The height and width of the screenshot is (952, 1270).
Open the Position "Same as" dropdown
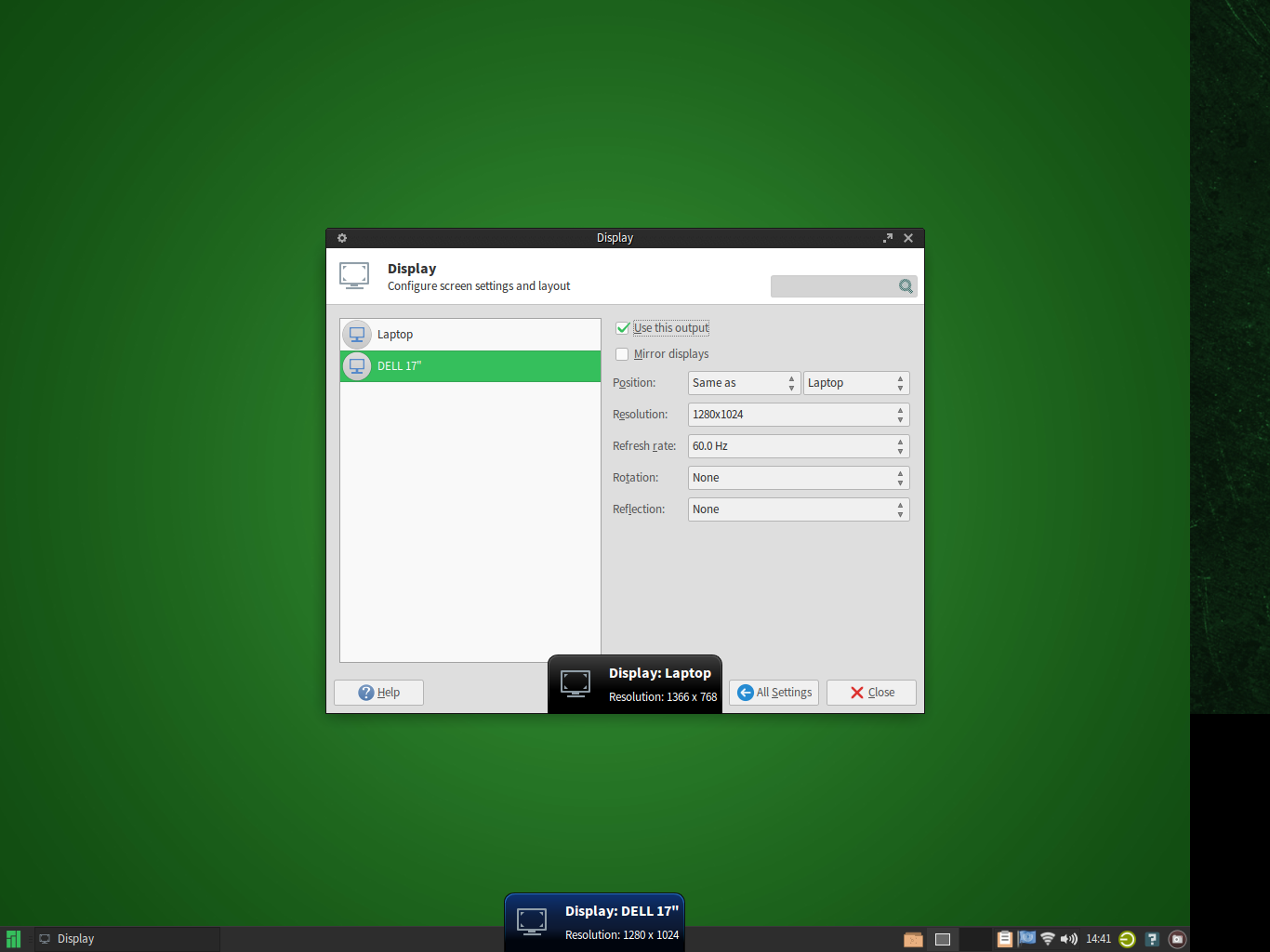point(744,383)
